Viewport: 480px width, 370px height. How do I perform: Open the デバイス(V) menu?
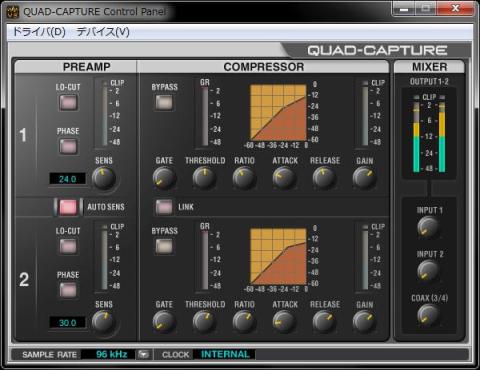[x=103, y=32]
